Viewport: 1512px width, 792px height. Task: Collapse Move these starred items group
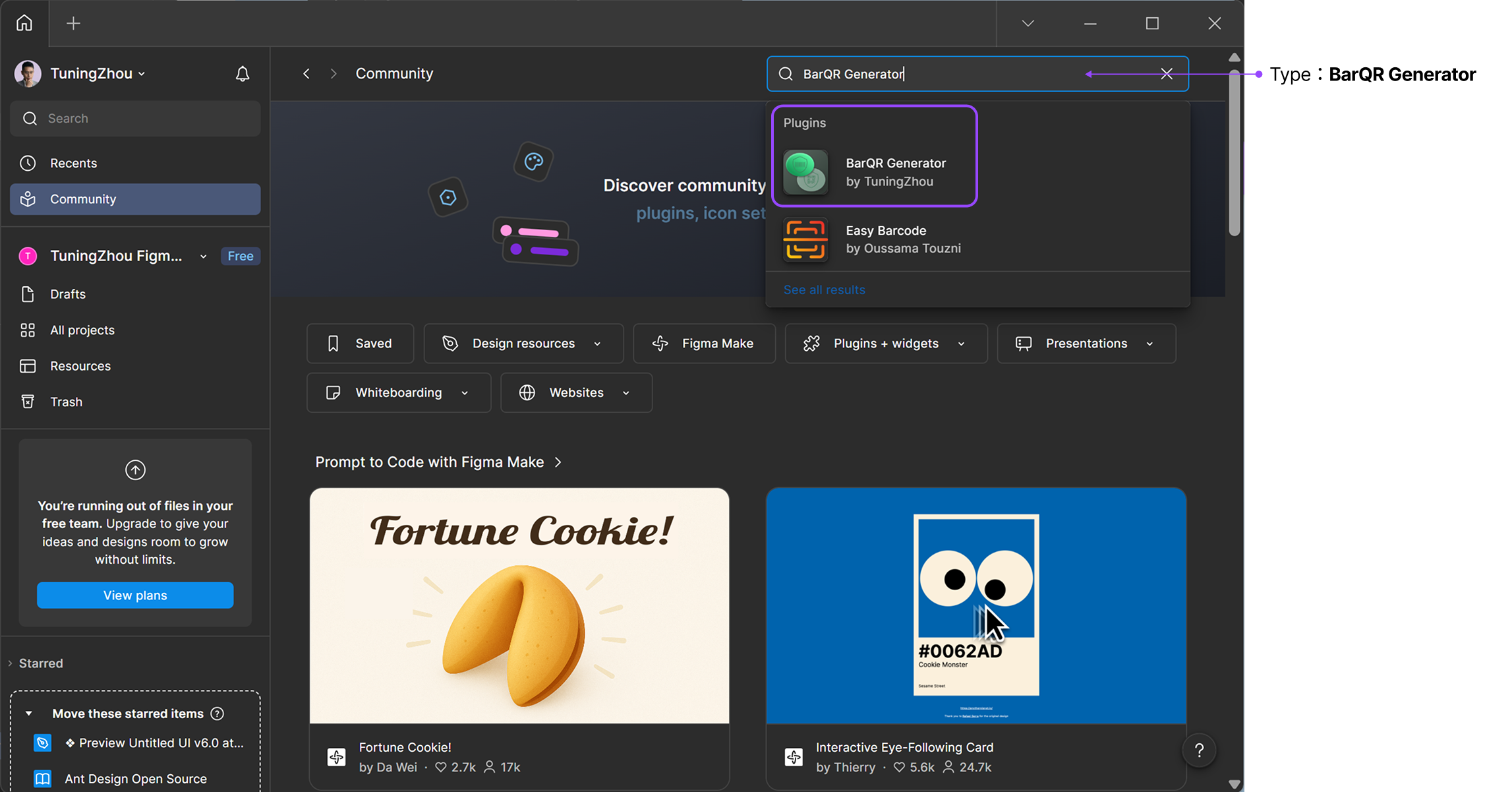[29, 714]
